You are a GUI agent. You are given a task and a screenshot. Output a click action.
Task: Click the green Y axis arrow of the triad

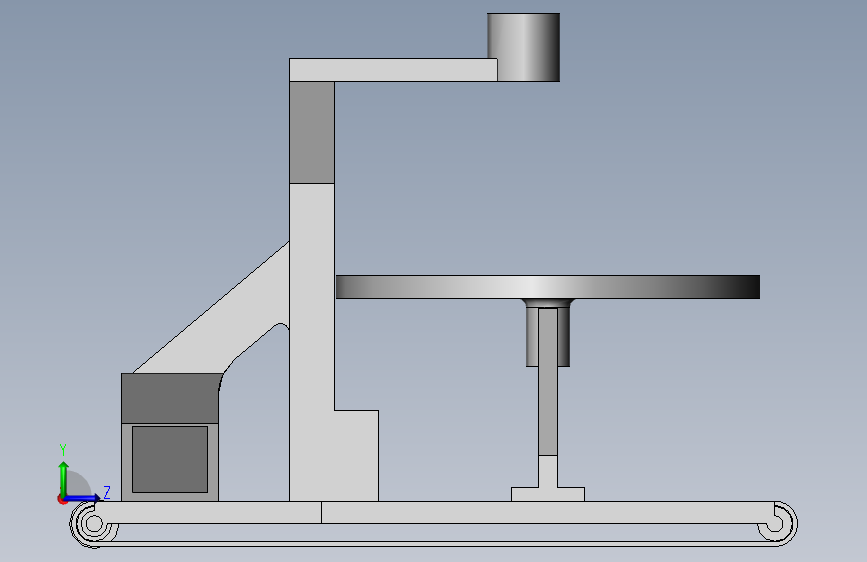(64, 478)
